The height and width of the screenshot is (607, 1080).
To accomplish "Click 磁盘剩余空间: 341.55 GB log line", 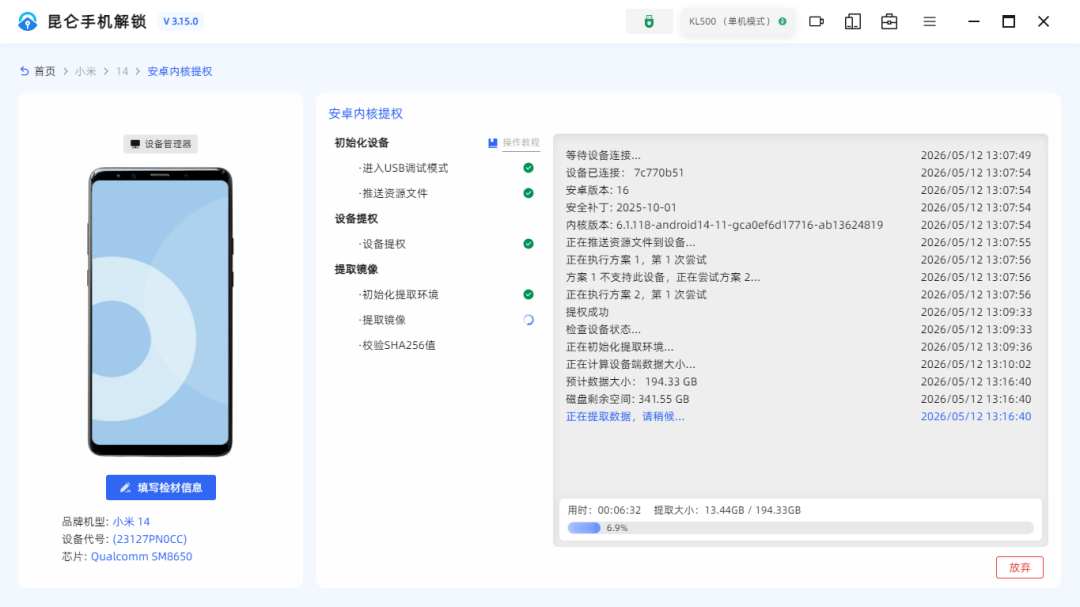I will coord(627,399).
